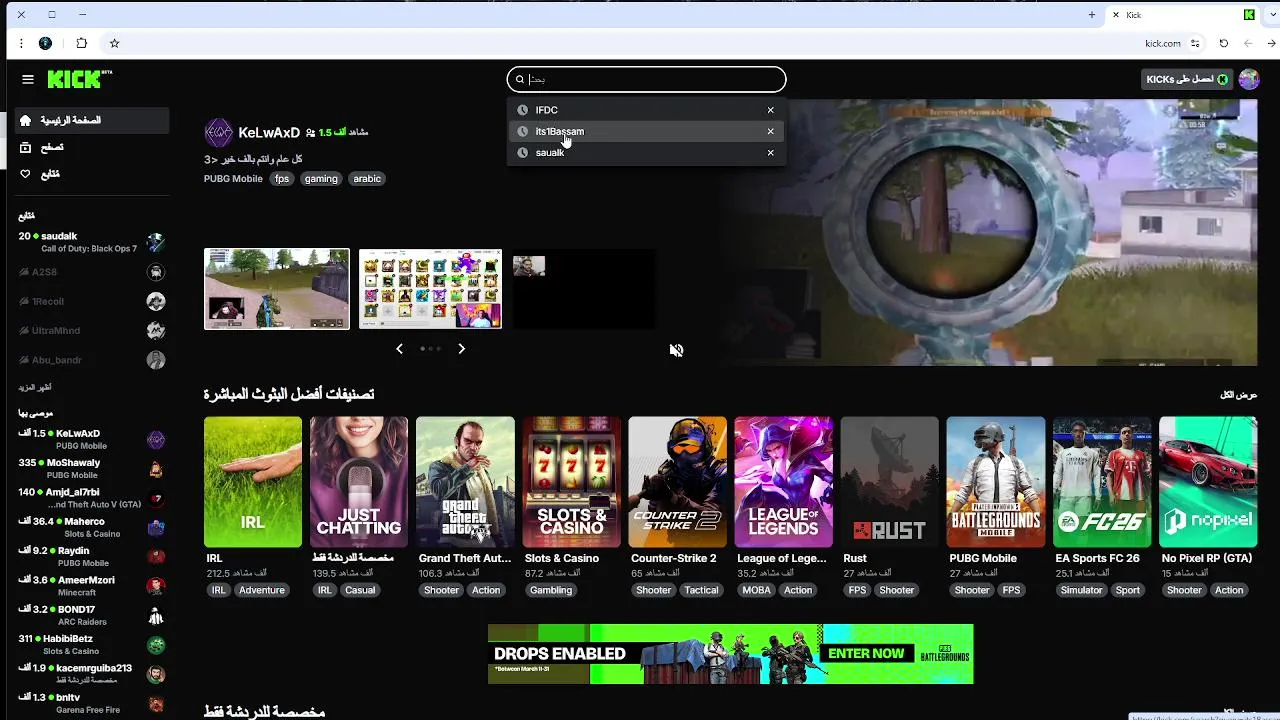Open offline channel Abu_bandr in sidebar
Viewport: 1280px width, 720px height.
point(92,360)
